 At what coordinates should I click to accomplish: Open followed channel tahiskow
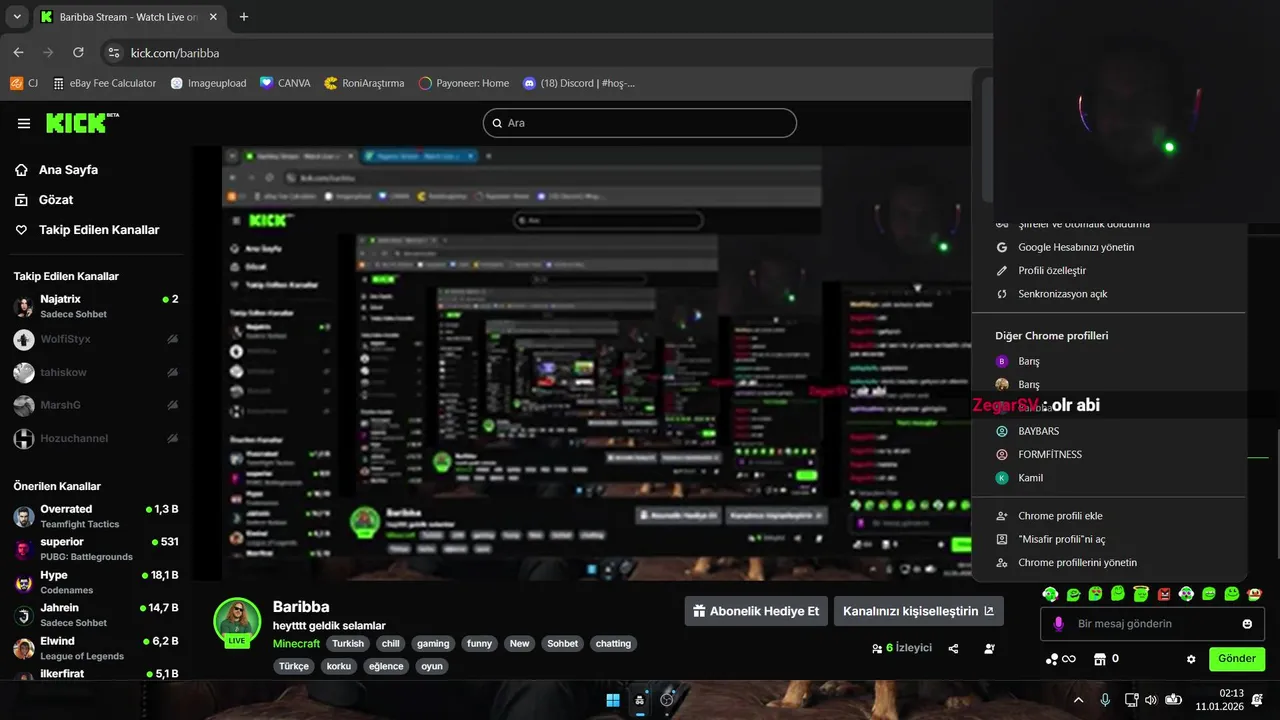(x=96, y=372)
